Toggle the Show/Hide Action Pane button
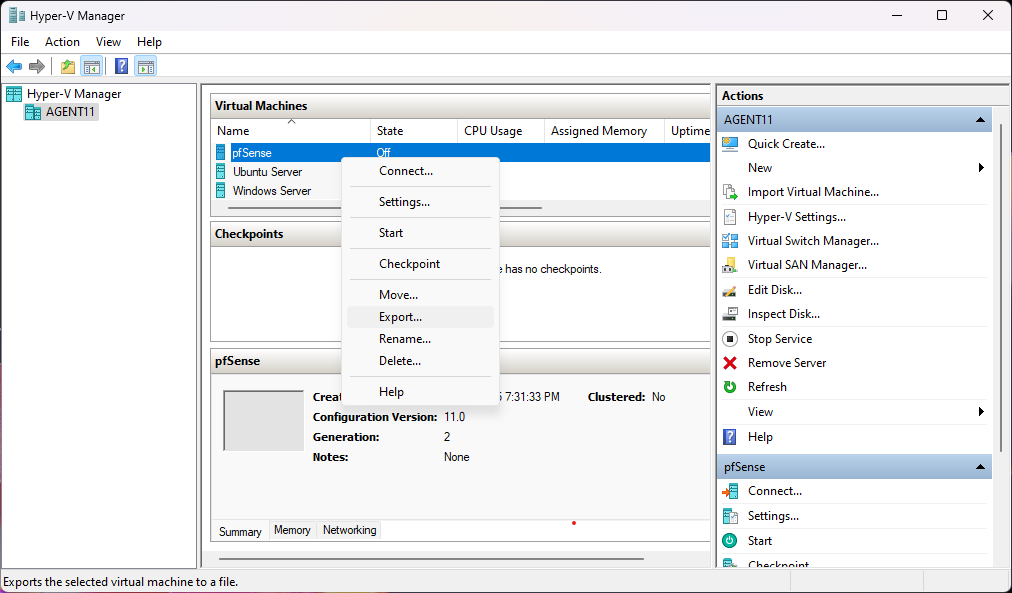The image size is (1012, 593). tap(146, 67)
